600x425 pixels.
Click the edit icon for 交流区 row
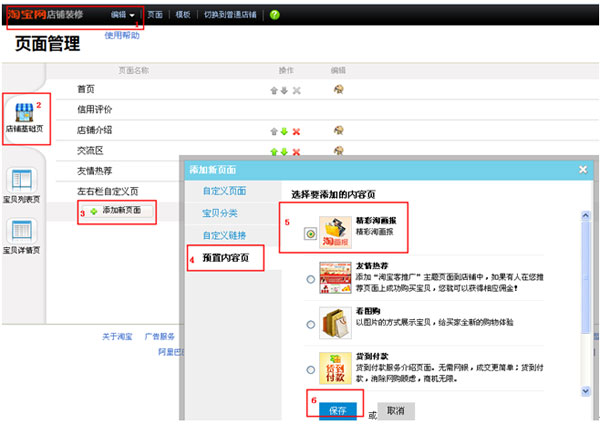338,150
